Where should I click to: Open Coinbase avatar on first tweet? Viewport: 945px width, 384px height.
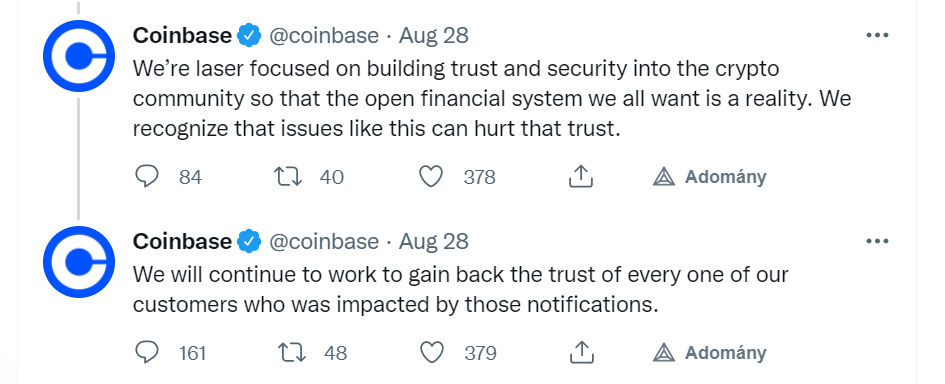click(79, 56)
